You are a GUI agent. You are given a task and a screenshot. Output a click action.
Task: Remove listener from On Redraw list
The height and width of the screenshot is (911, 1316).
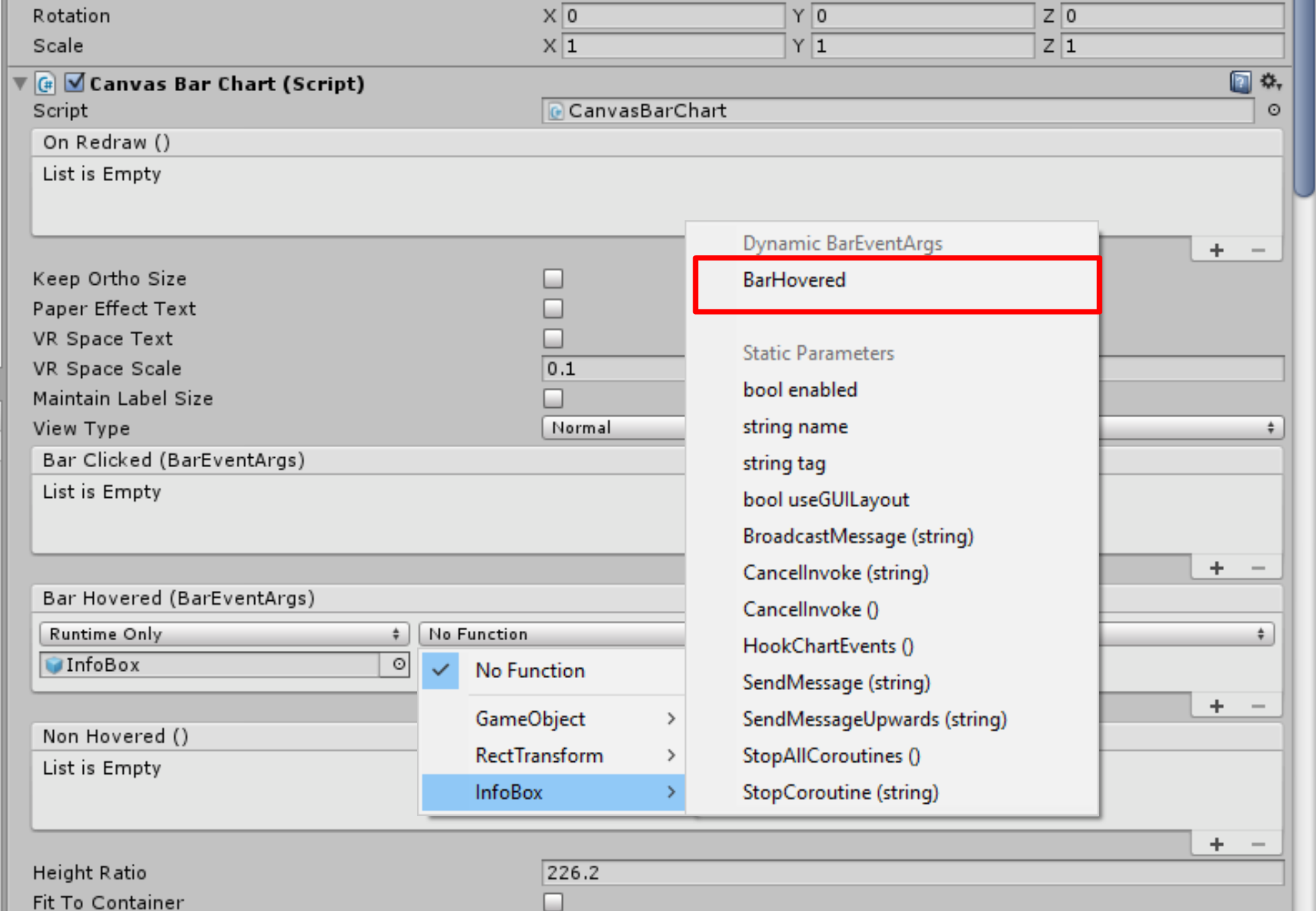(x=1258, y=250)
